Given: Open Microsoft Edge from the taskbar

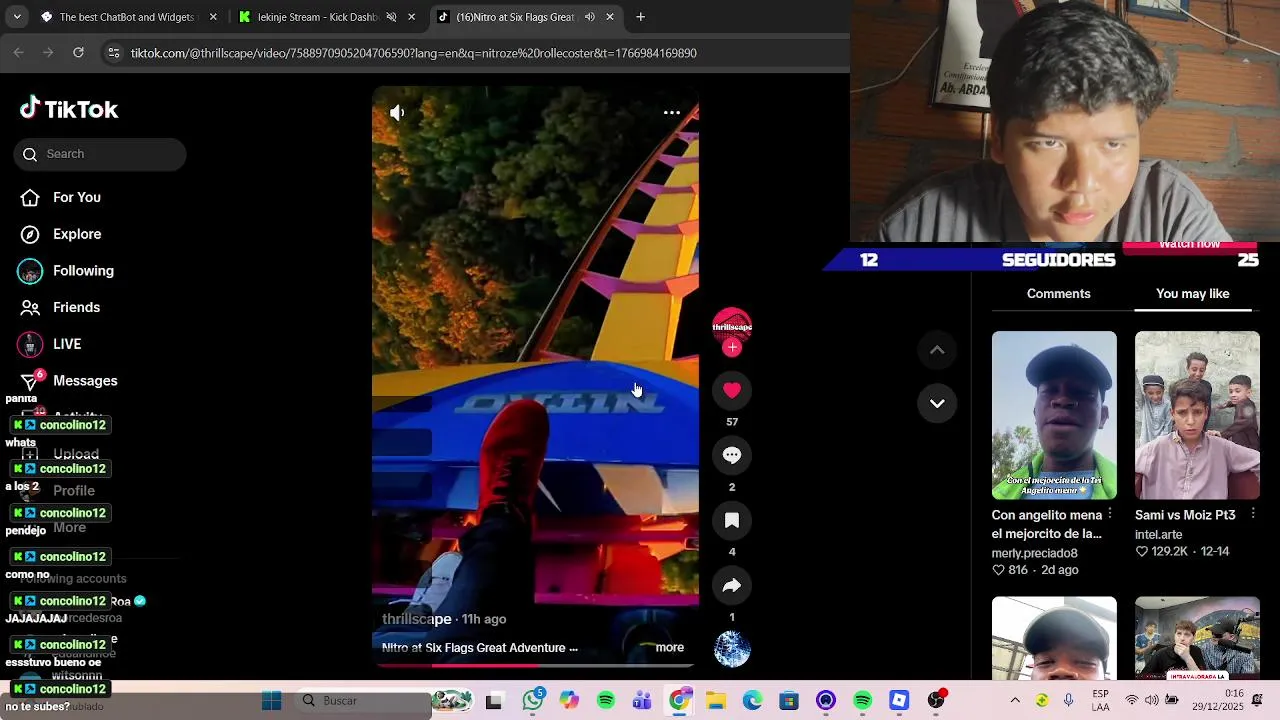Looking at the screenshot, I should 753,701.
